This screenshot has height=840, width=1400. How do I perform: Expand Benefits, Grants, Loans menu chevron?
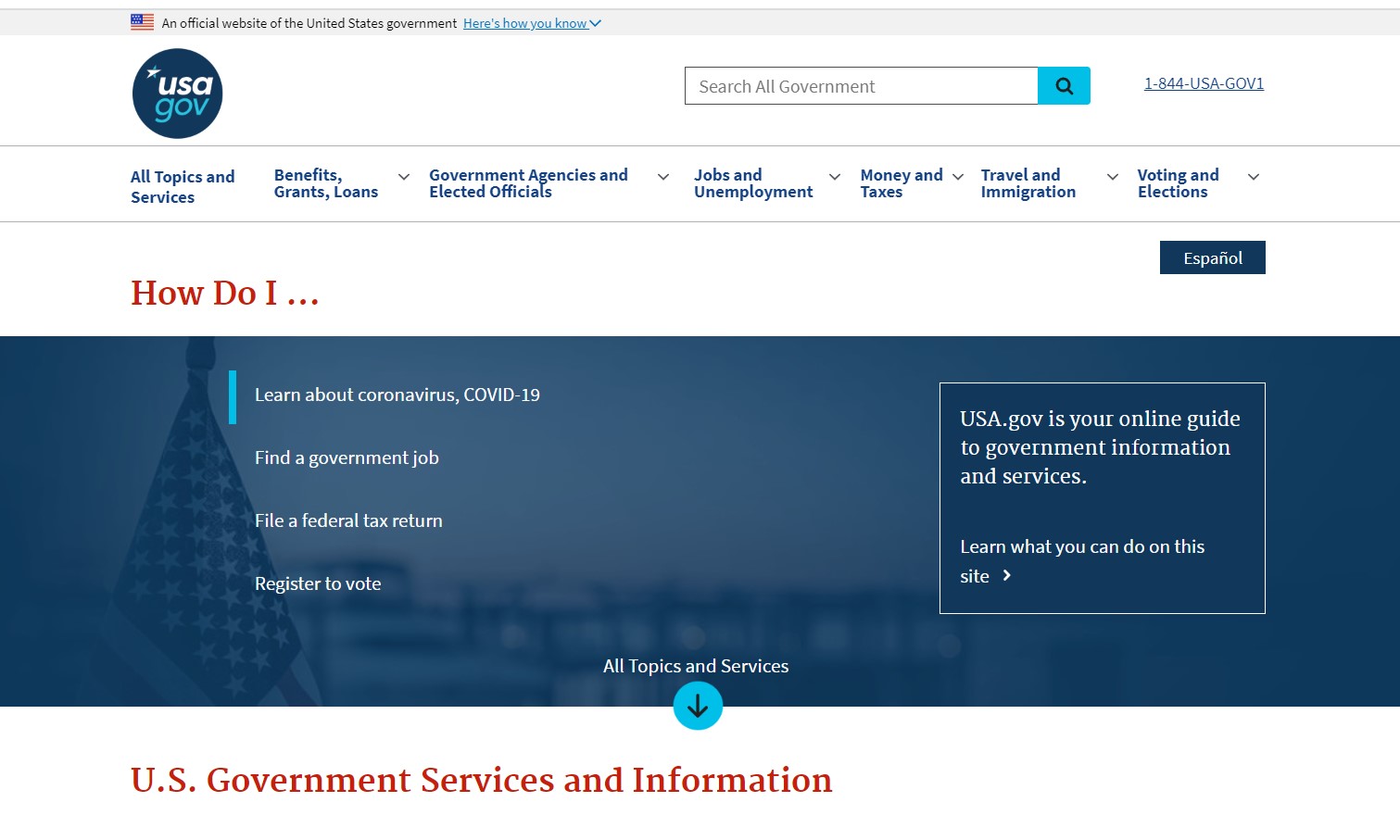404,177
